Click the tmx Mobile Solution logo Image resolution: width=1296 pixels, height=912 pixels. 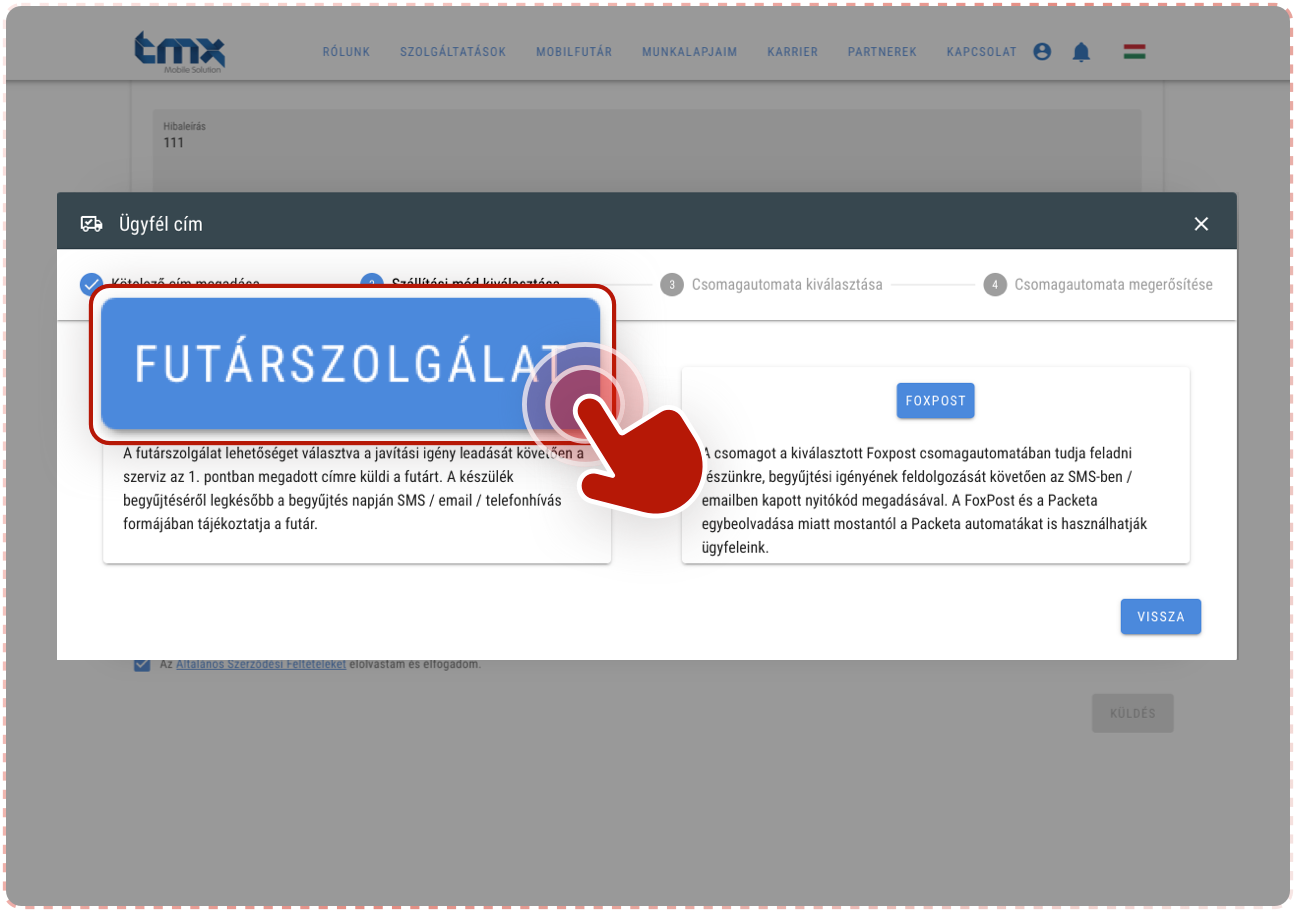[x=180, y=52]
